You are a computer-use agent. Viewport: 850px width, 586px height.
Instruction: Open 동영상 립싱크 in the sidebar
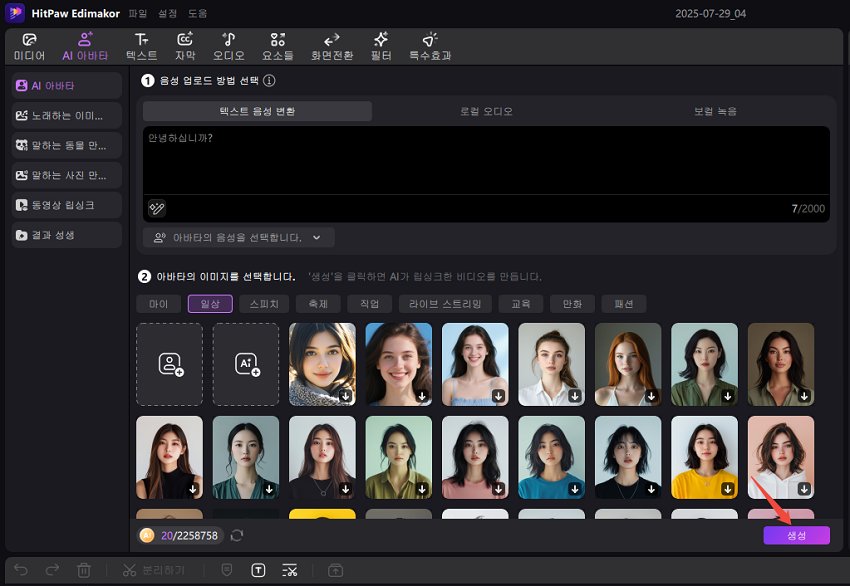tap(67, 205)
